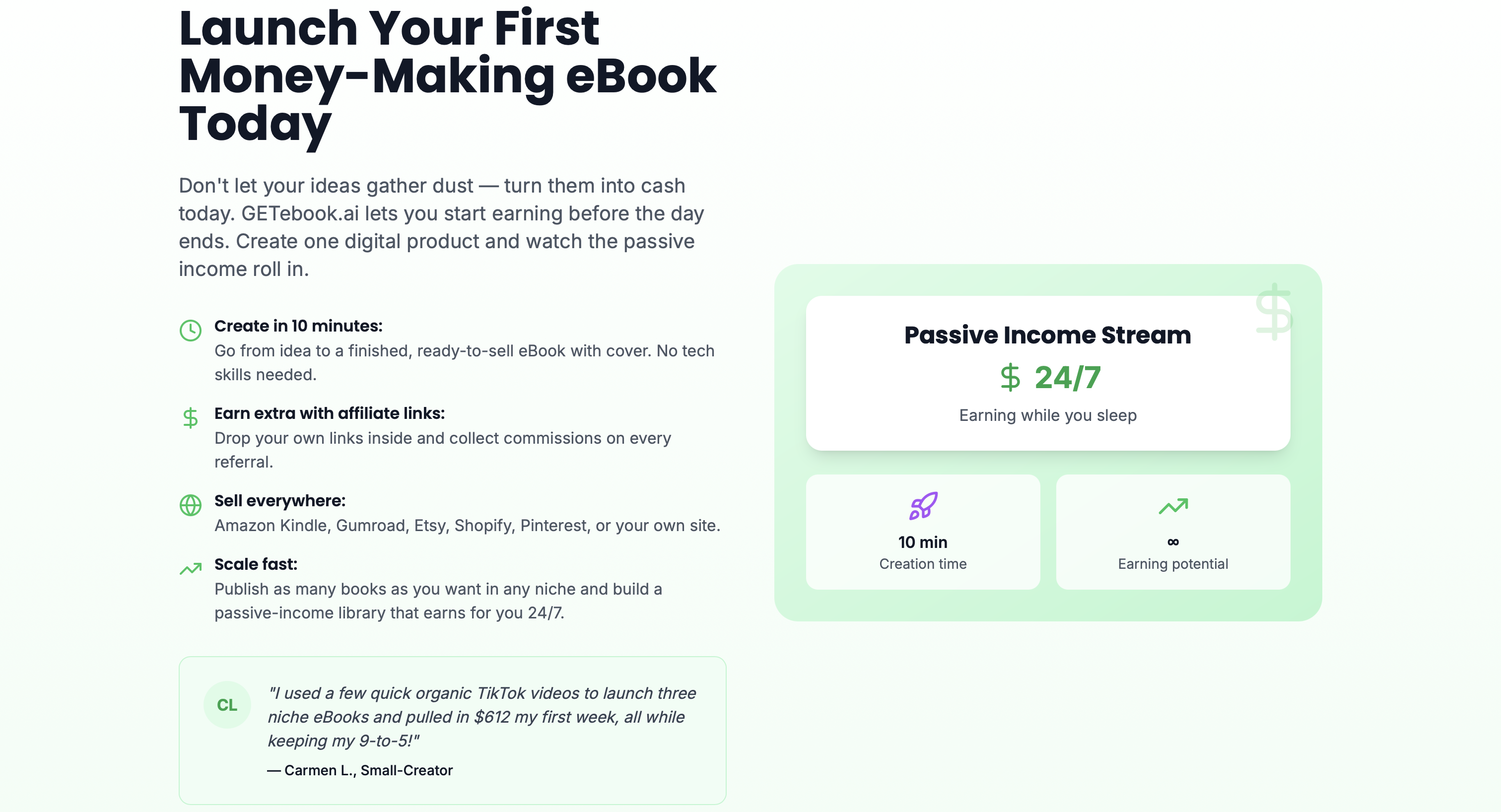Click the globe icon next to Sell everywhere
Screen dimensions: 1501x812
pos(191,505)
